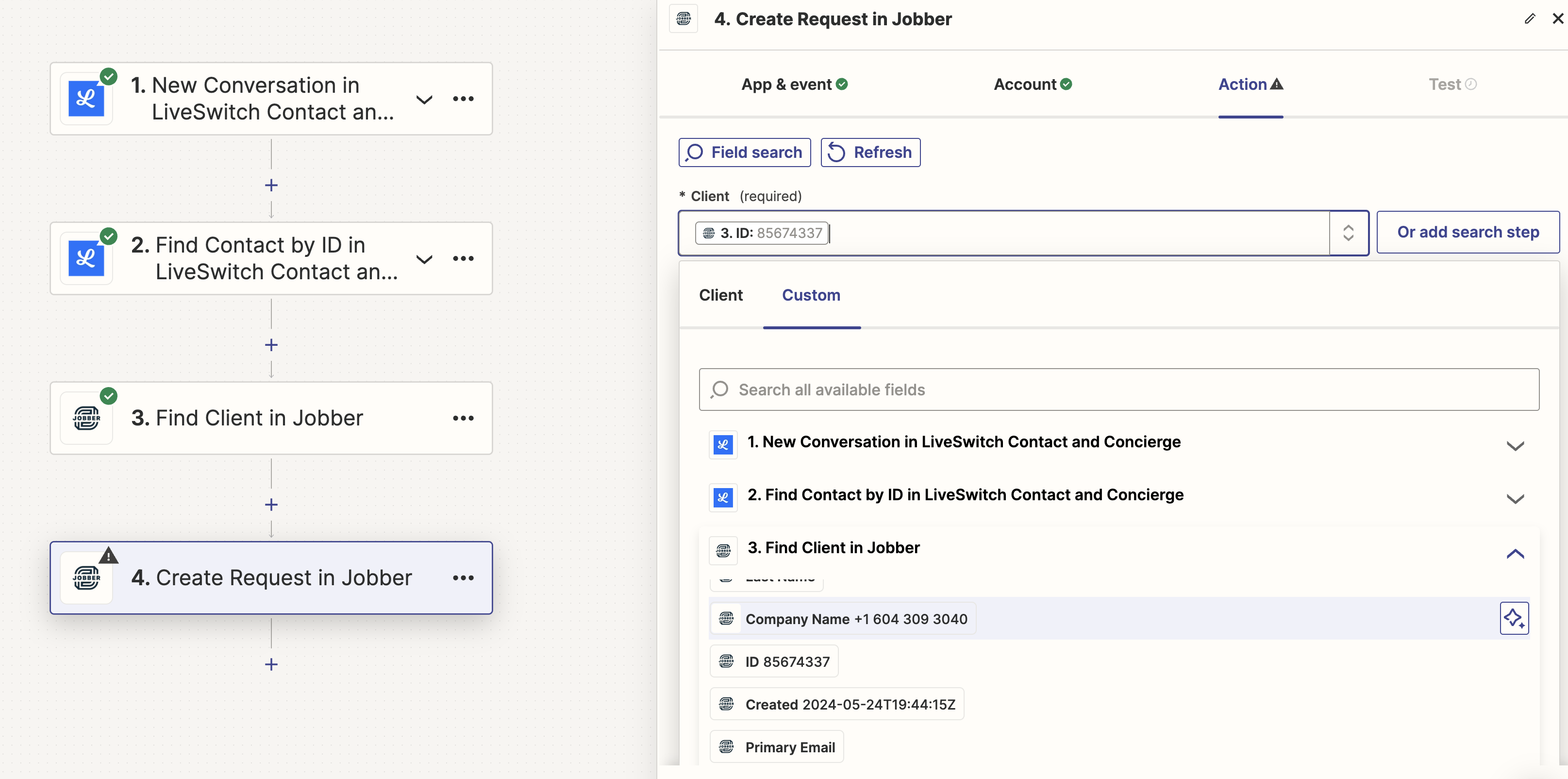Open the App & event tab

pos(794,84)
